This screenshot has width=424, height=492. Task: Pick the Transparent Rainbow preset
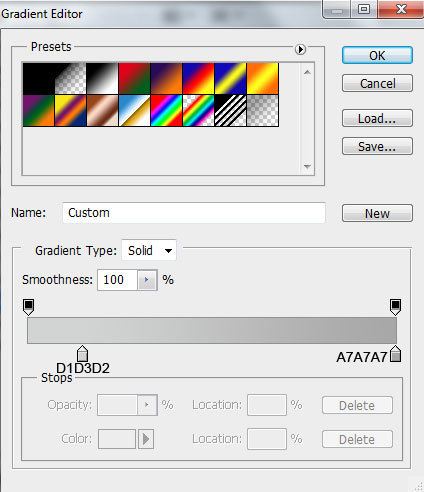tap(198, 111)
